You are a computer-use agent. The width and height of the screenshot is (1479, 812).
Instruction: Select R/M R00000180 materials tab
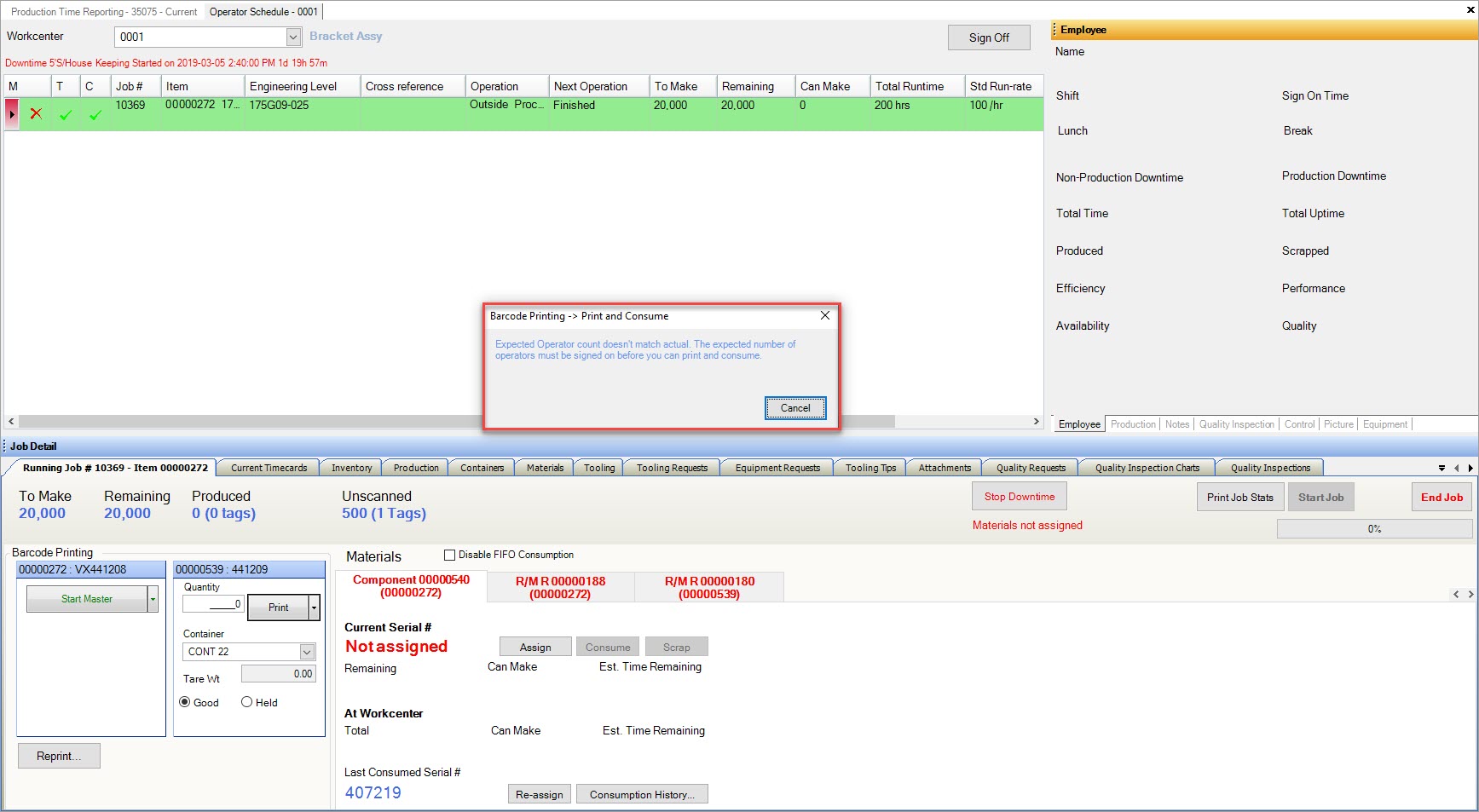(709, 587)
